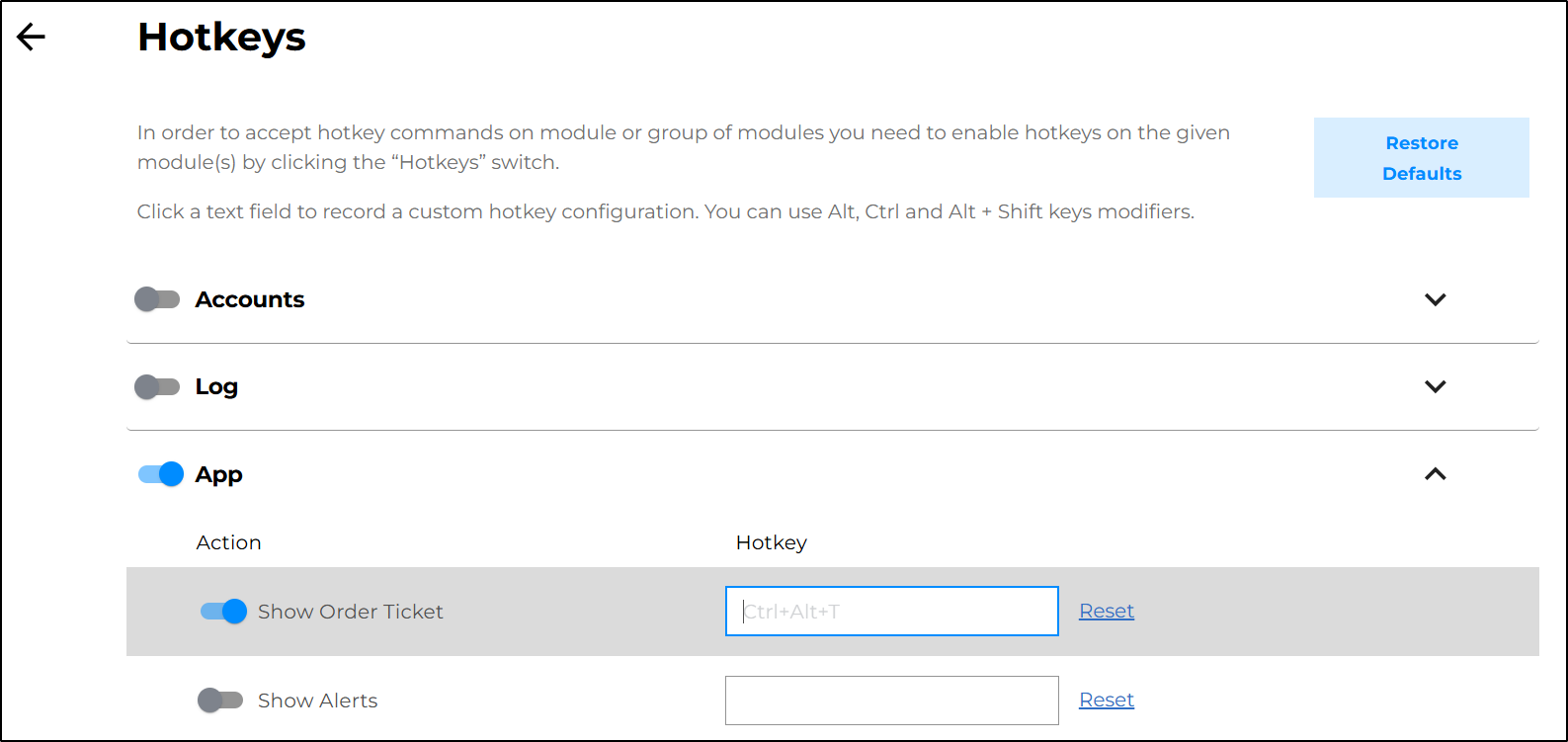Click the Hotkeys page heading

click(x=222, y=38)
